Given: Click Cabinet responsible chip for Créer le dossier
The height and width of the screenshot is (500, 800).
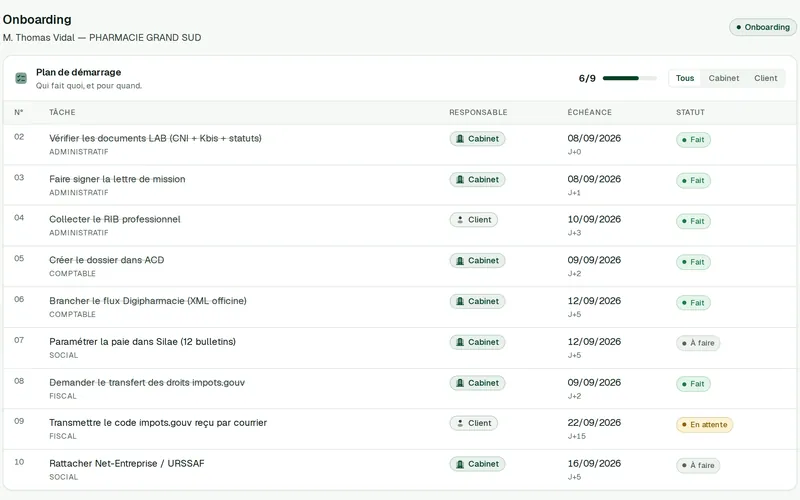Looking at the screenshot, I should (x=477, y=261).
